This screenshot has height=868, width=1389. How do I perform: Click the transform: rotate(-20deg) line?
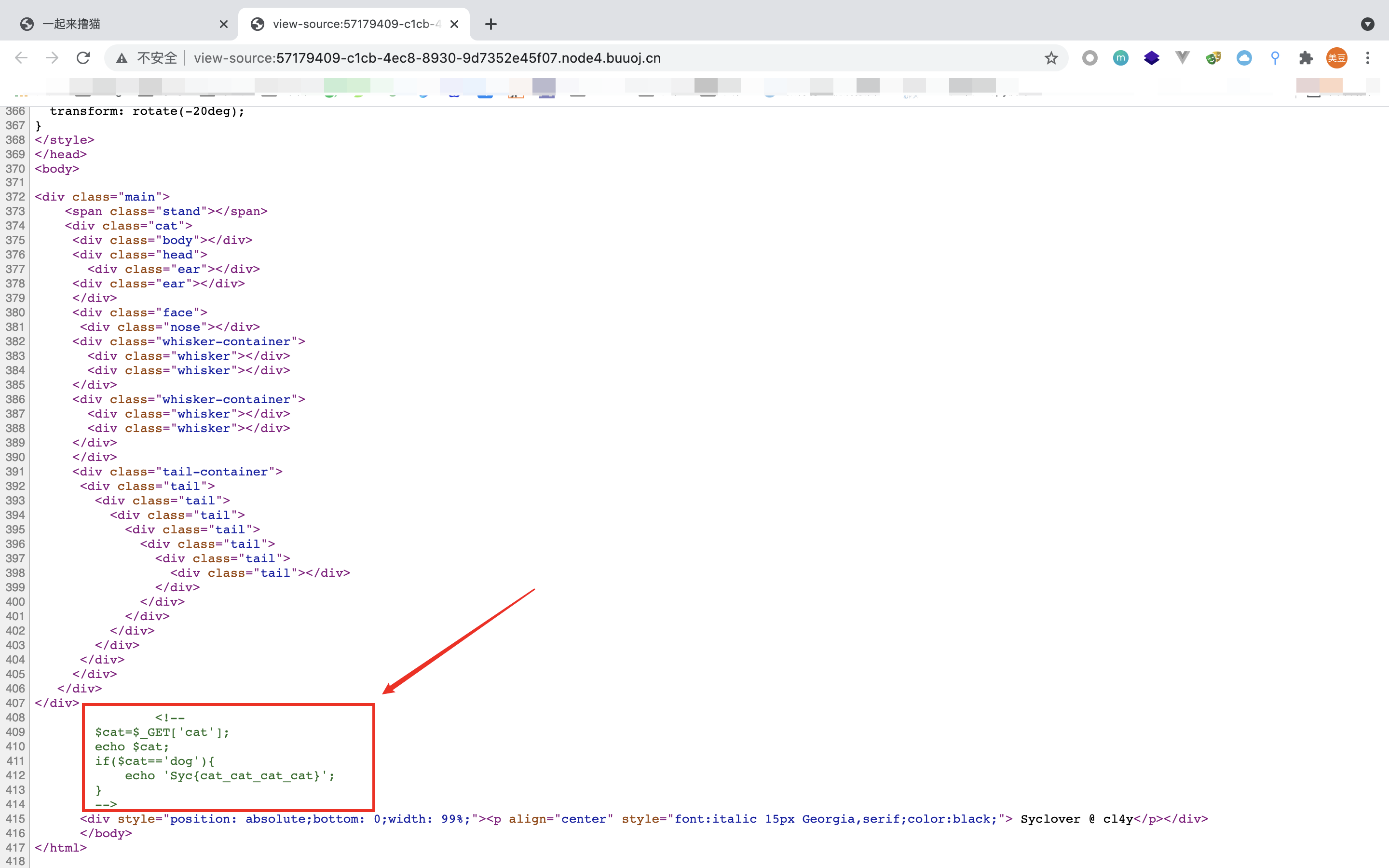tap(147, 111)
